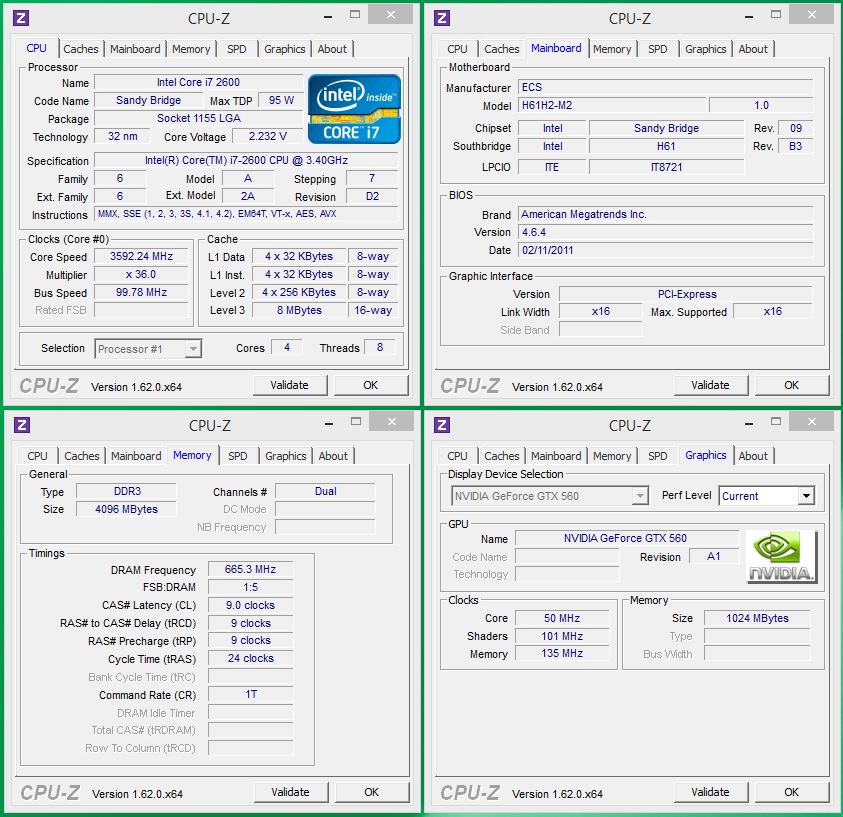Click the NVIDIA logo in the GPU section

tap(781, 557)
